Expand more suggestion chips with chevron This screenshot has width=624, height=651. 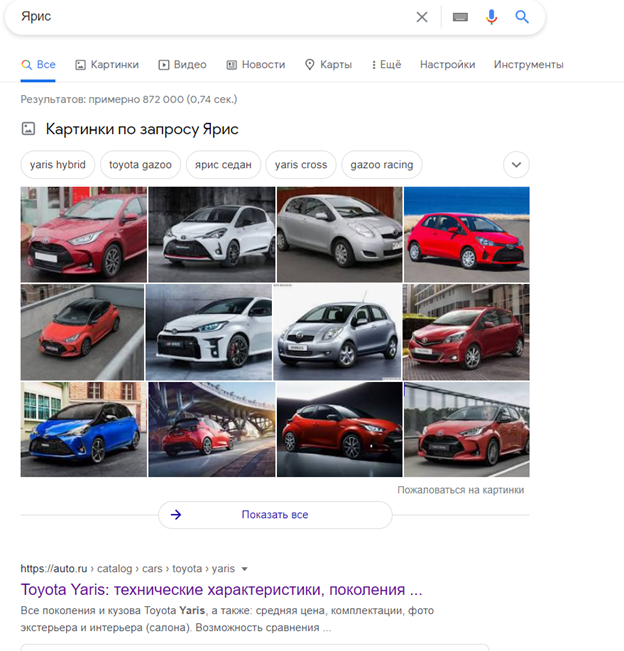[517, 165]
